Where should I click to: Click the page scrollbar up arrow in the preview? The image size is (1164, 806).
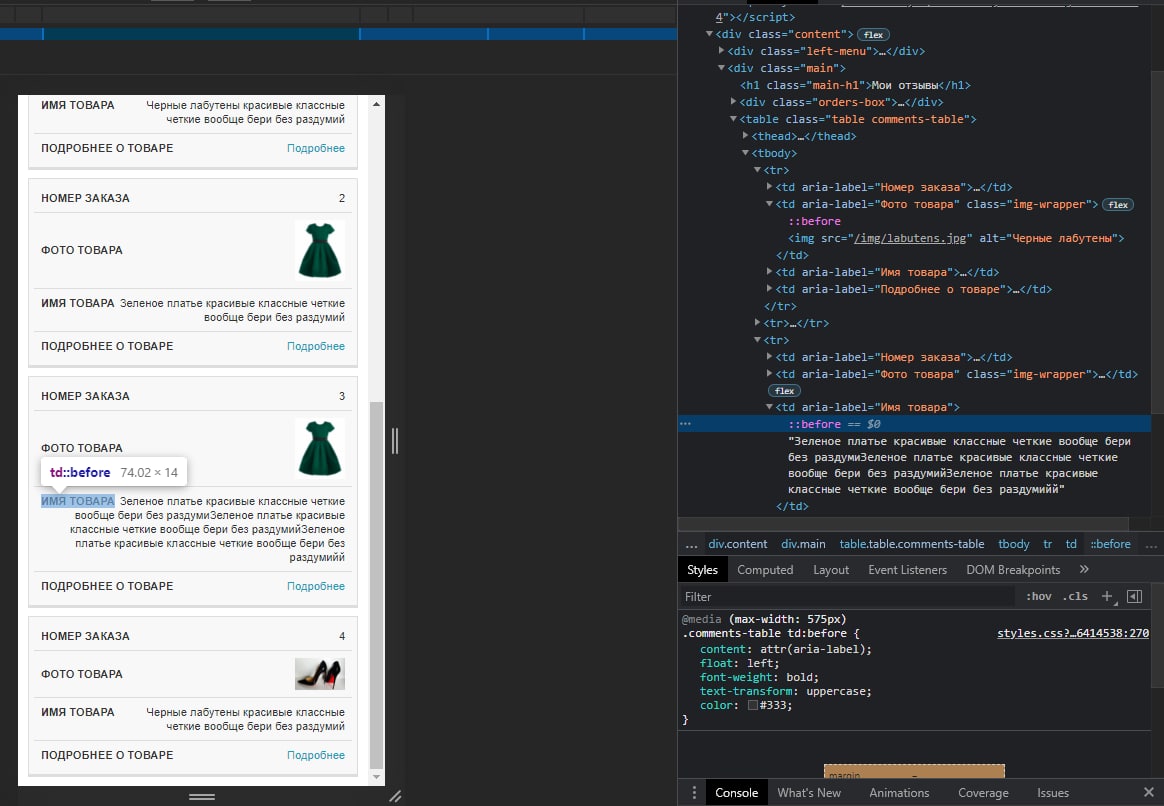click(x=376, y=104)
